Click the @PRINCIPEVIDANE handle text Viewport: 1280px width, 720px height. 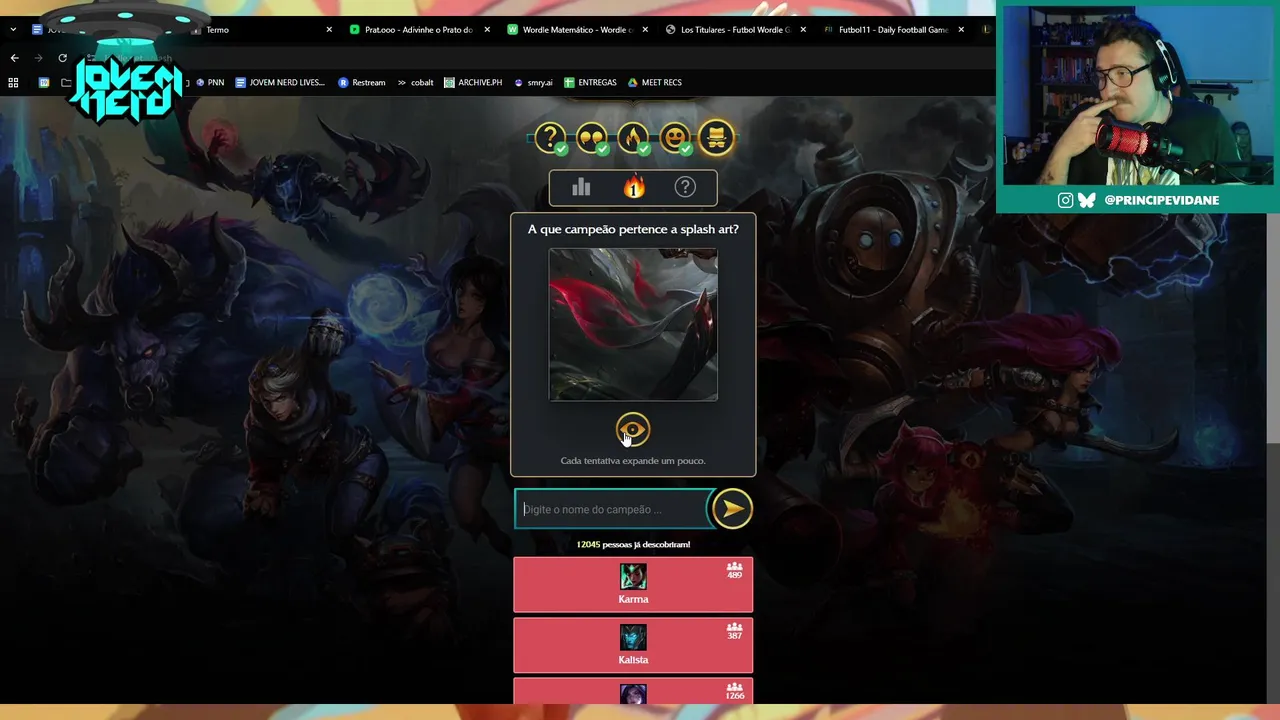pos(1162,200)
